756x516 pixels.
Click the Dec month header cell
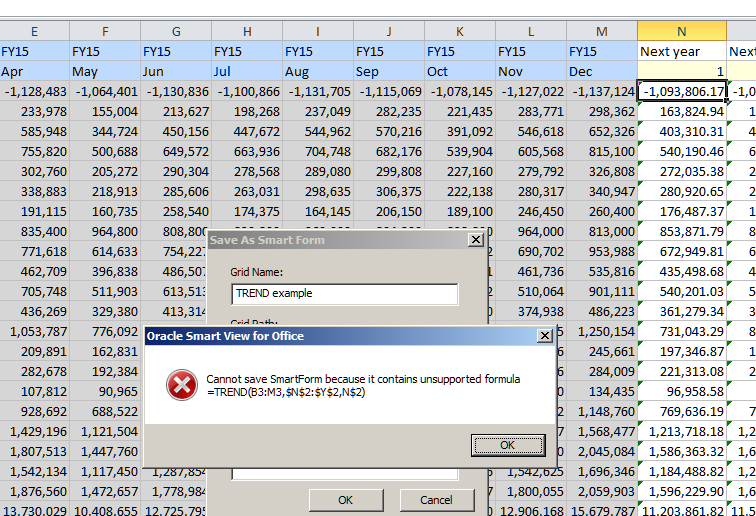(602, 71)
